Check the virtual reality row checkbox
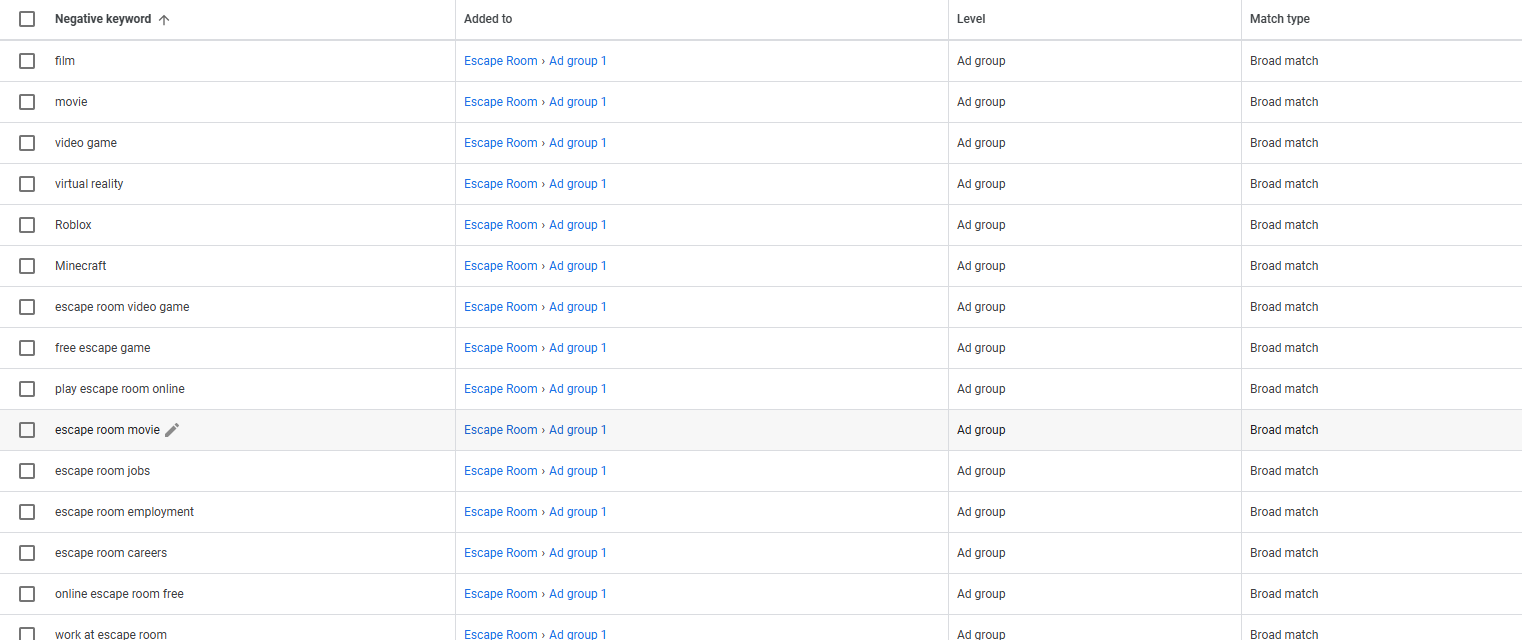The width and height of the screenshot is (1522, 640). point(27,184)
